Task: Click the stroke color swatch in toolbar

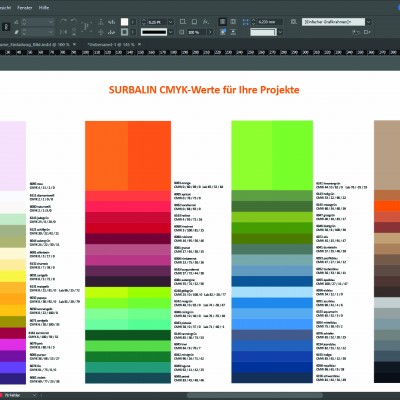Action: [124, 32]
